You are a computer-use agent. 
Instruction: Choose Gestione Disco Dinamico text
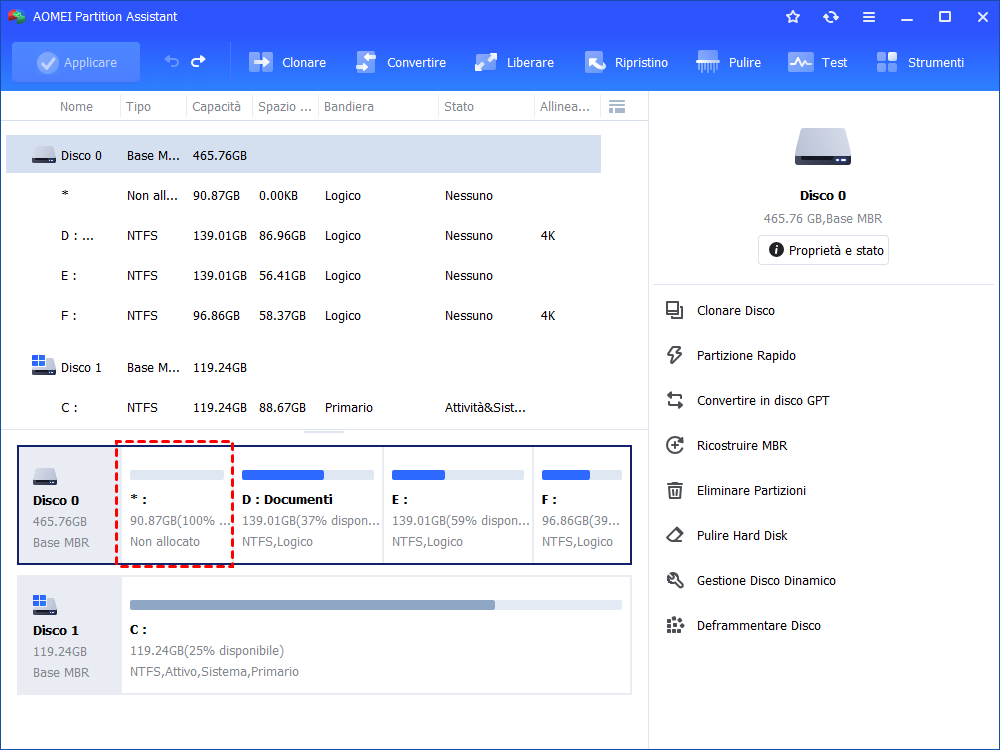(x=766, y=580)
